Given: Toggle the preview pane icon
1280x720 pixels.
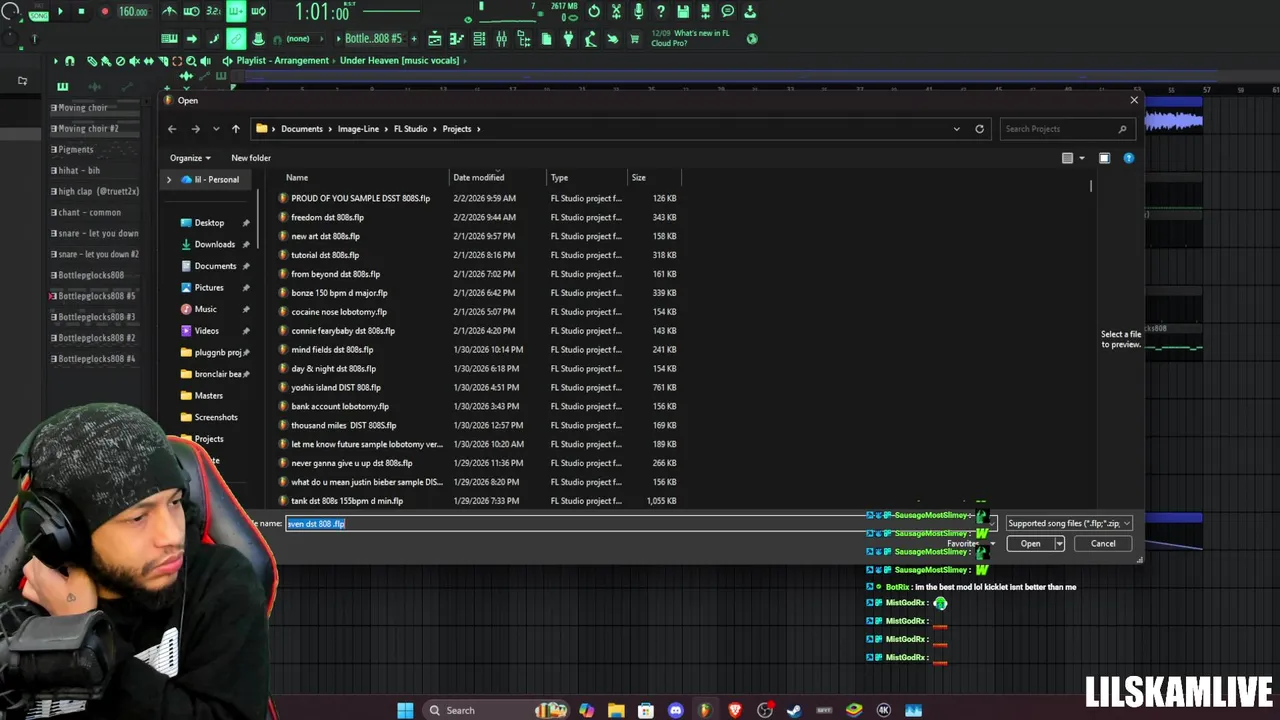Looking at the screenshot, I should point(1104,158).
